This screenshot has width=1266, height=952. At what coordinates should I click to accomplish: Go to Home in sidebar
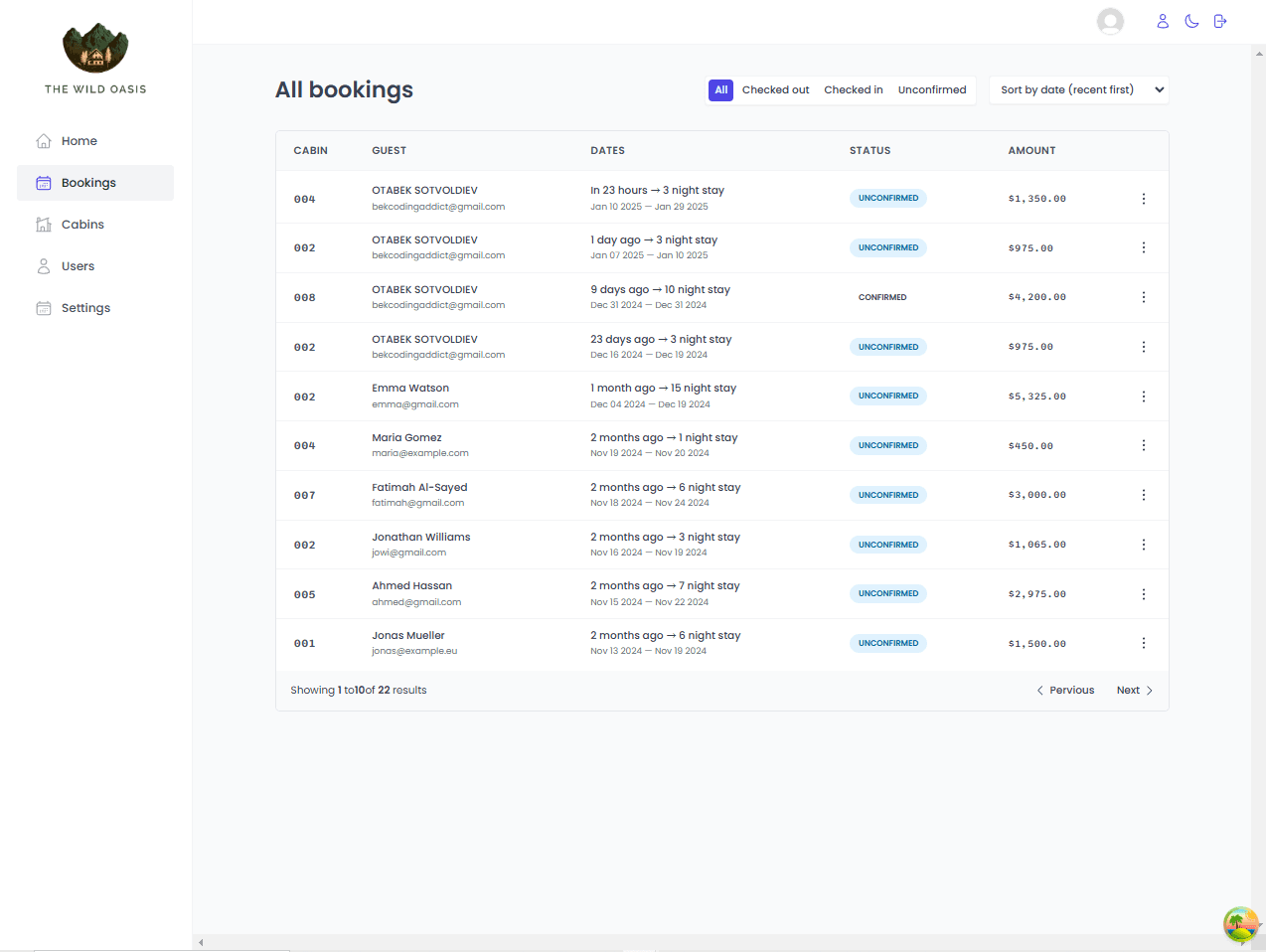click(x=79, y=141)
